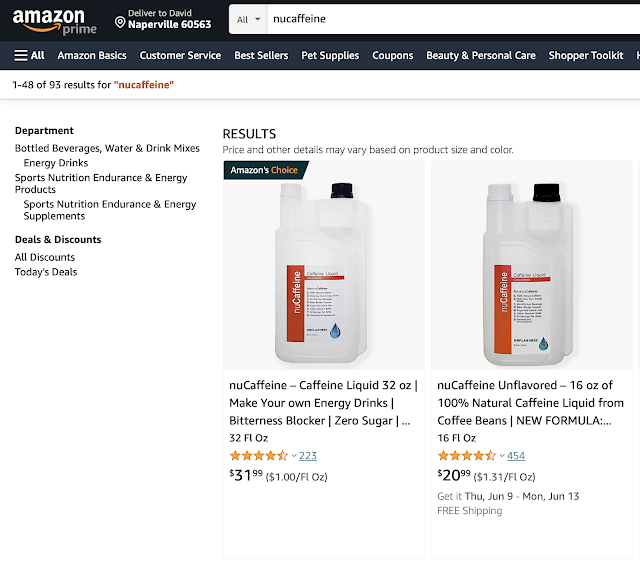The width and height of the screenshot is (640, 562).
Task: Expand rating breakdown arrow beside 454
Action: click(502, 456)
